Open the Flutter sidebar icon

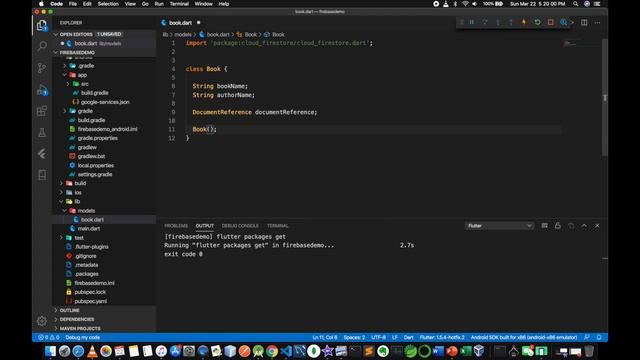pos(42,154)
